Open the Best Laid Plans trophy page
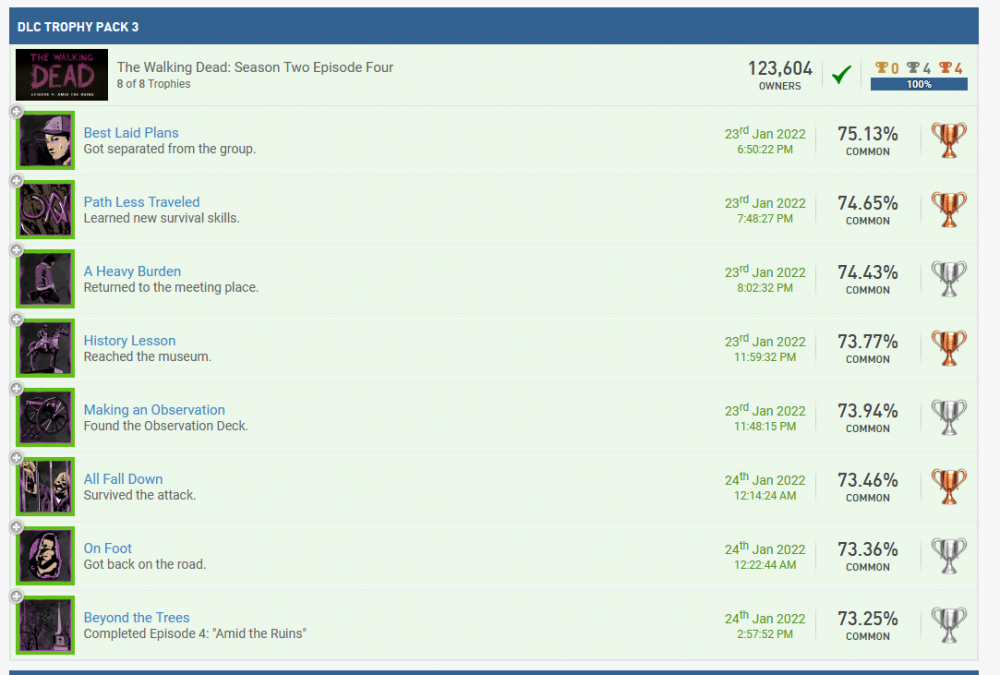1000x675 pixels. click(x=131, y=132)
